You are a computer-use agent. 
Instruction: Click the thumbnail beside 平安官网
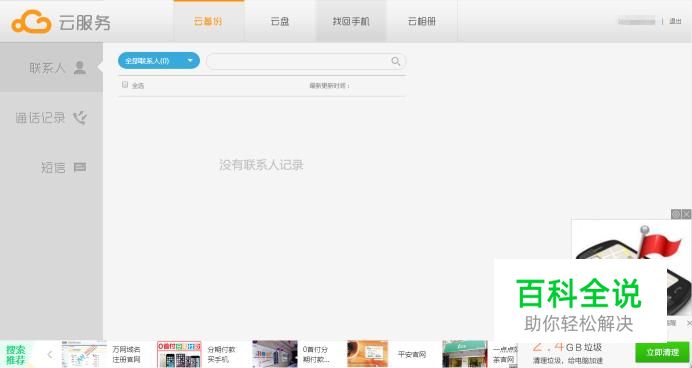(368, 354)
